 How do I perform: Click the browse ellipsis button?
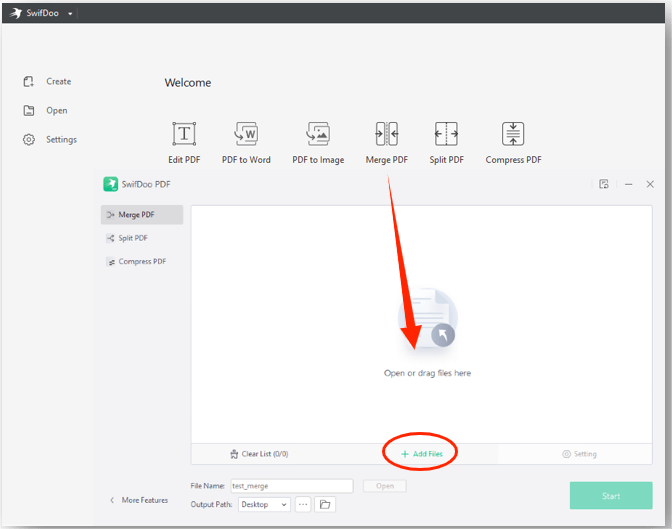303,505
